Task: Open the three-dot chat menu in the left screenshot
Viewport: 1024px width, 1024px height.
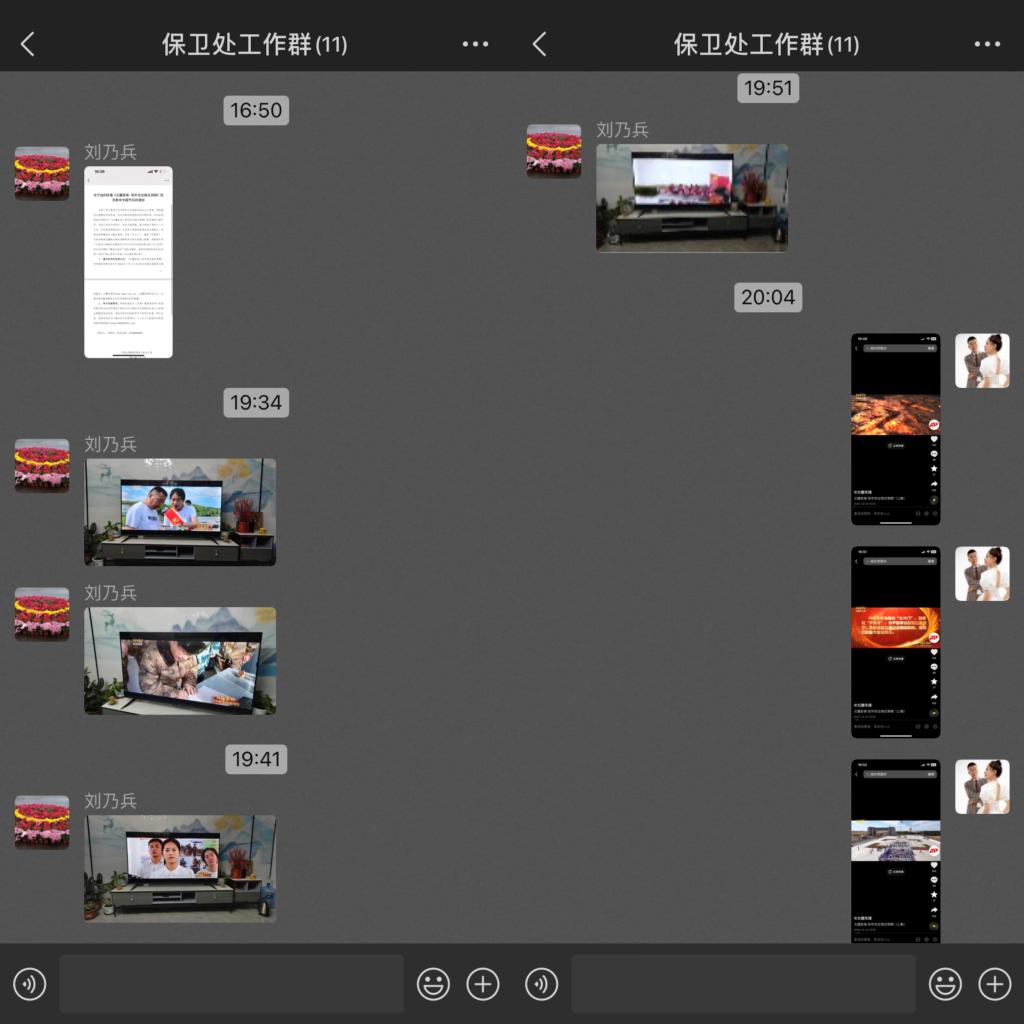Action: point(475,44)
